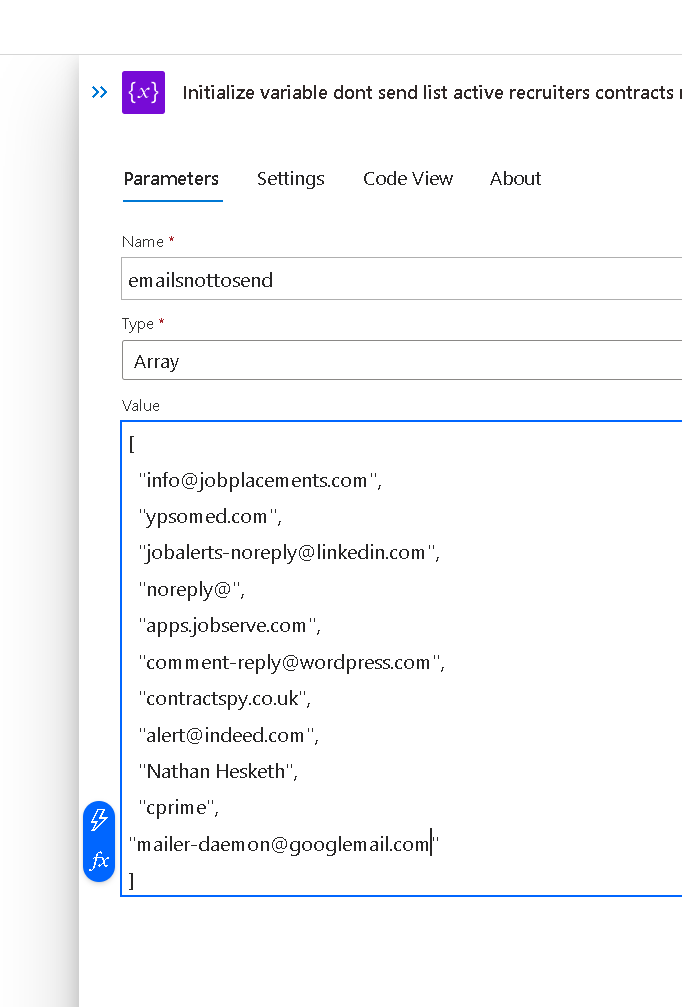682x1007 pixels.
Task: Click the Name field containing emailsnottosend
Action: coord(401,279)
